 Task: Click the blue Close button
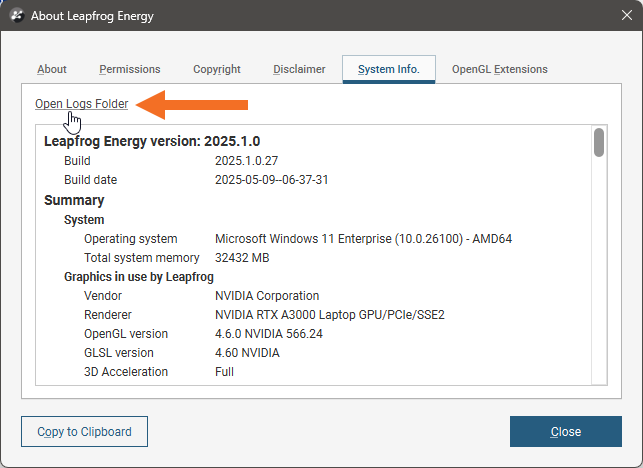coord(565,431)
